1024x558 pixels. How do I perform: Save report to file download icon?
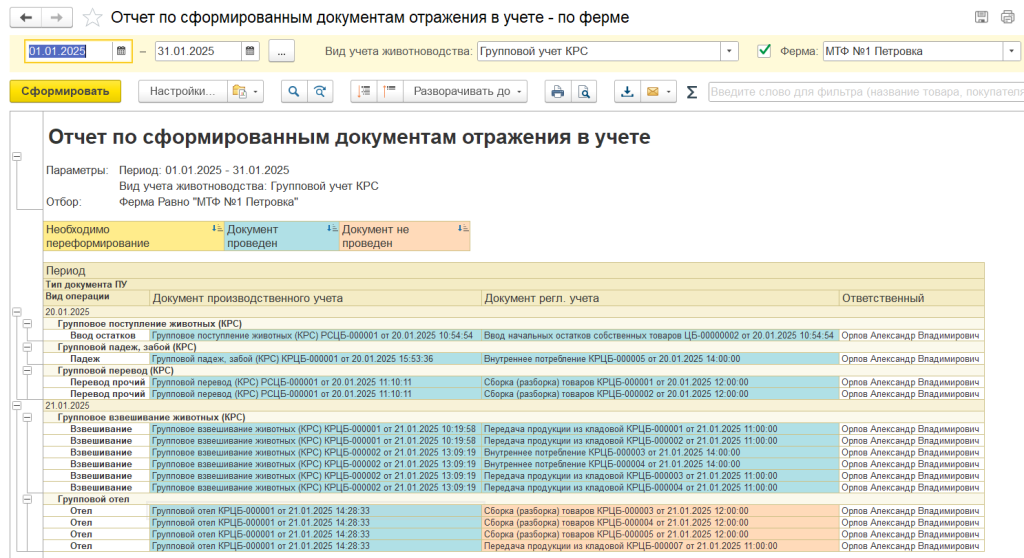627,91
